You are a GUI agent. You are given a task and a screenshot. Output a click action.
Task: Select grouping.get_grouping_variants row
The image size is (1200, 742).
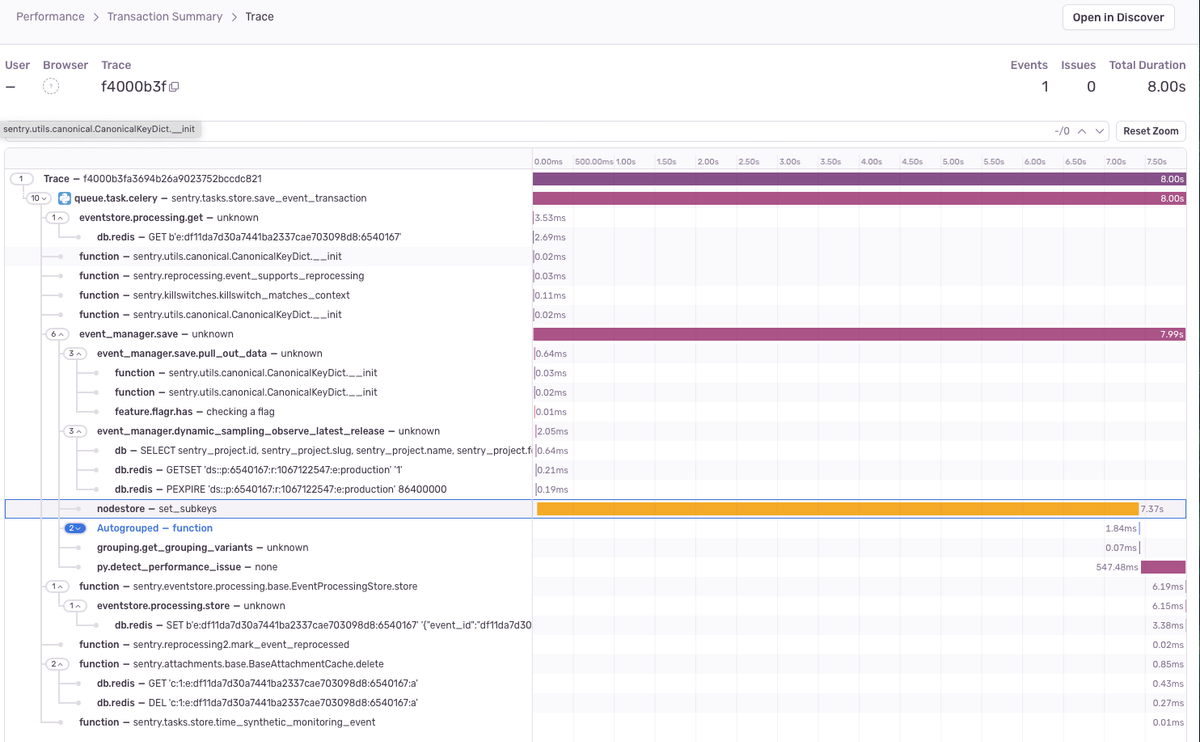click(595, 548)
